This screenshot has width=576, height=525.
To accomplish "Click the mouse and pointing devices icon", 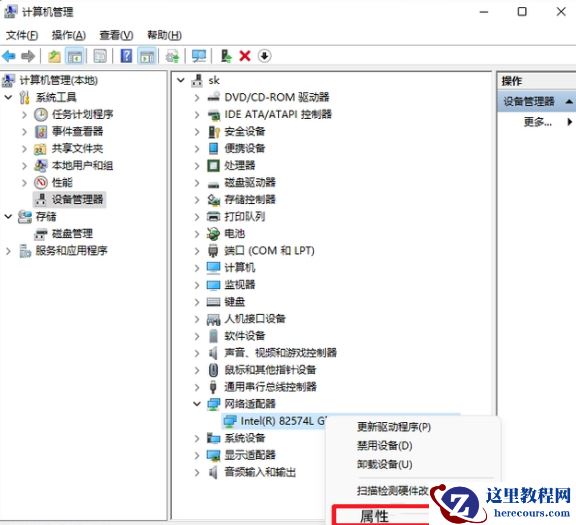I will tap(213, 370).
